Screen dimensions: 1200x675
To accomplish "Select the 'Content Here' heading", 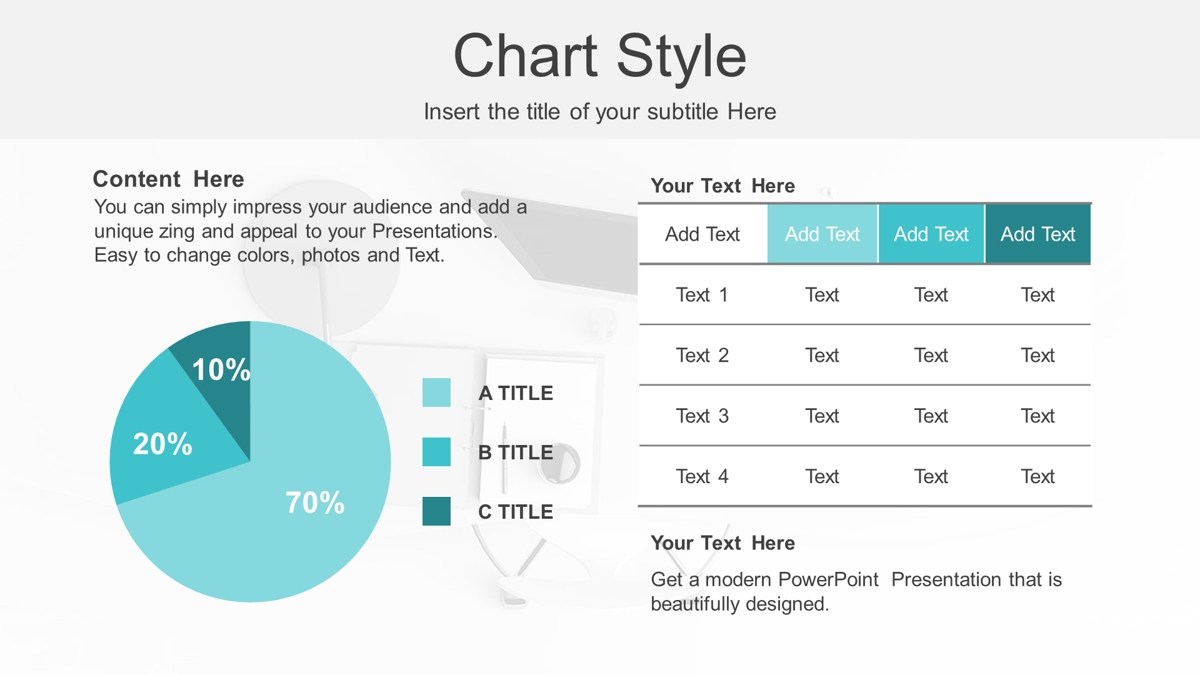I will (168, 179).
